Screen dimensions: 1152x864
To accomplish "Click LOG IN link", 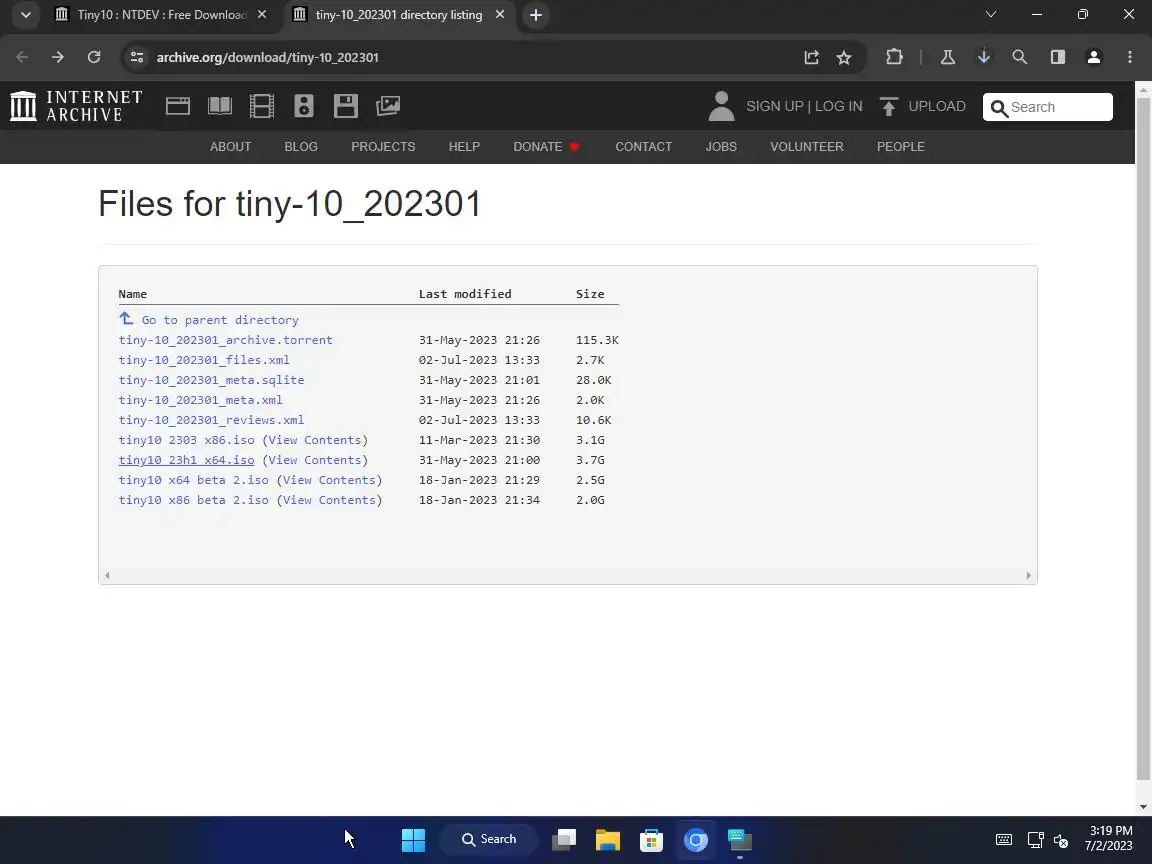I will [838, 107].
